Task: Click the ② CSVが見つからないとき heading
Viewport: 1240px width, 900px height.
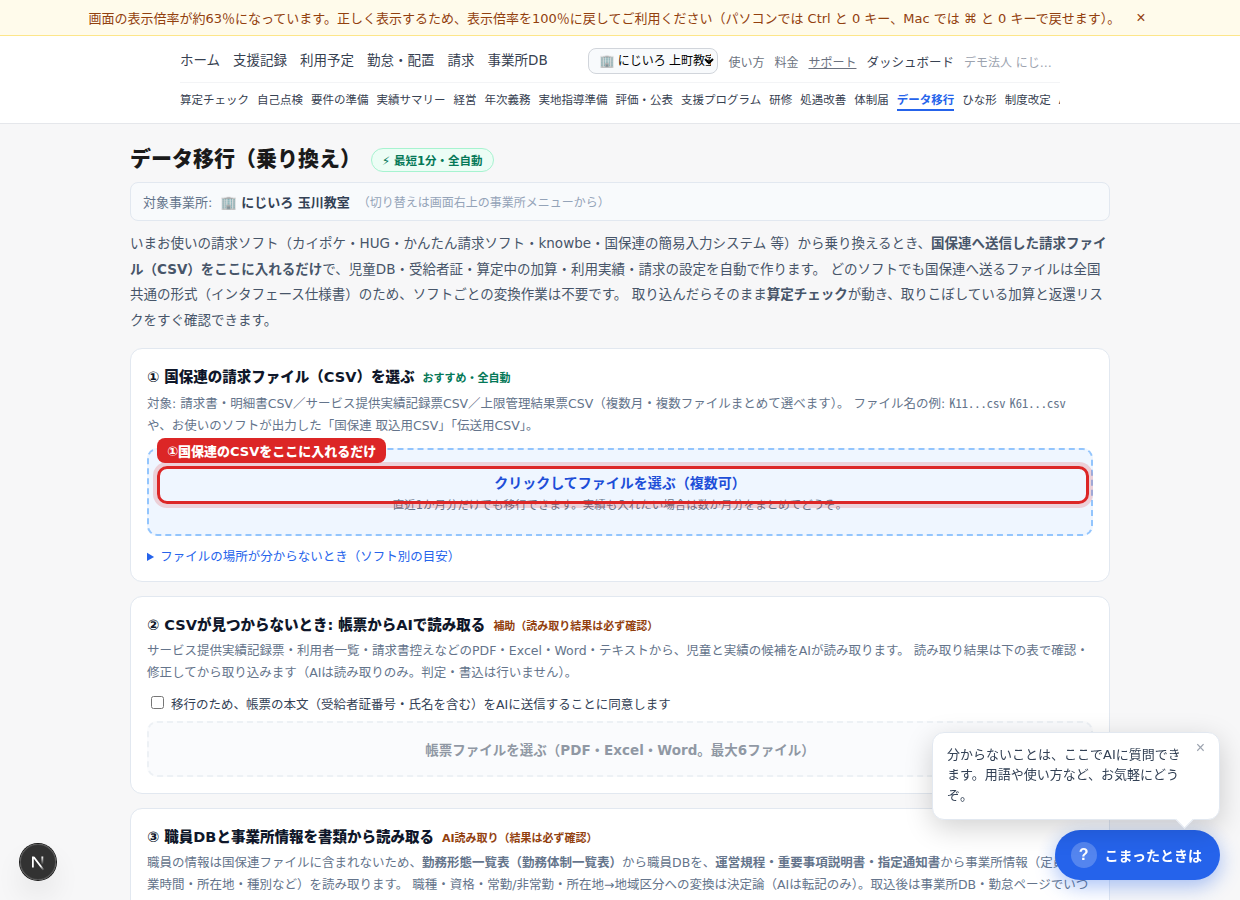Action: coord(316,625)
